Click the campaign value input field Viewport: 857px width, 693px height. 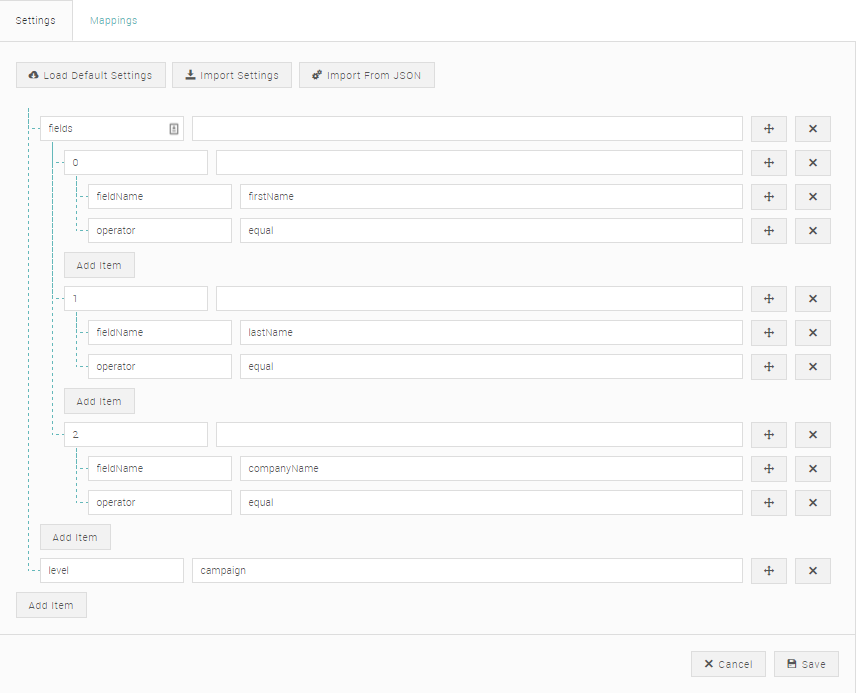coord(467,571)
